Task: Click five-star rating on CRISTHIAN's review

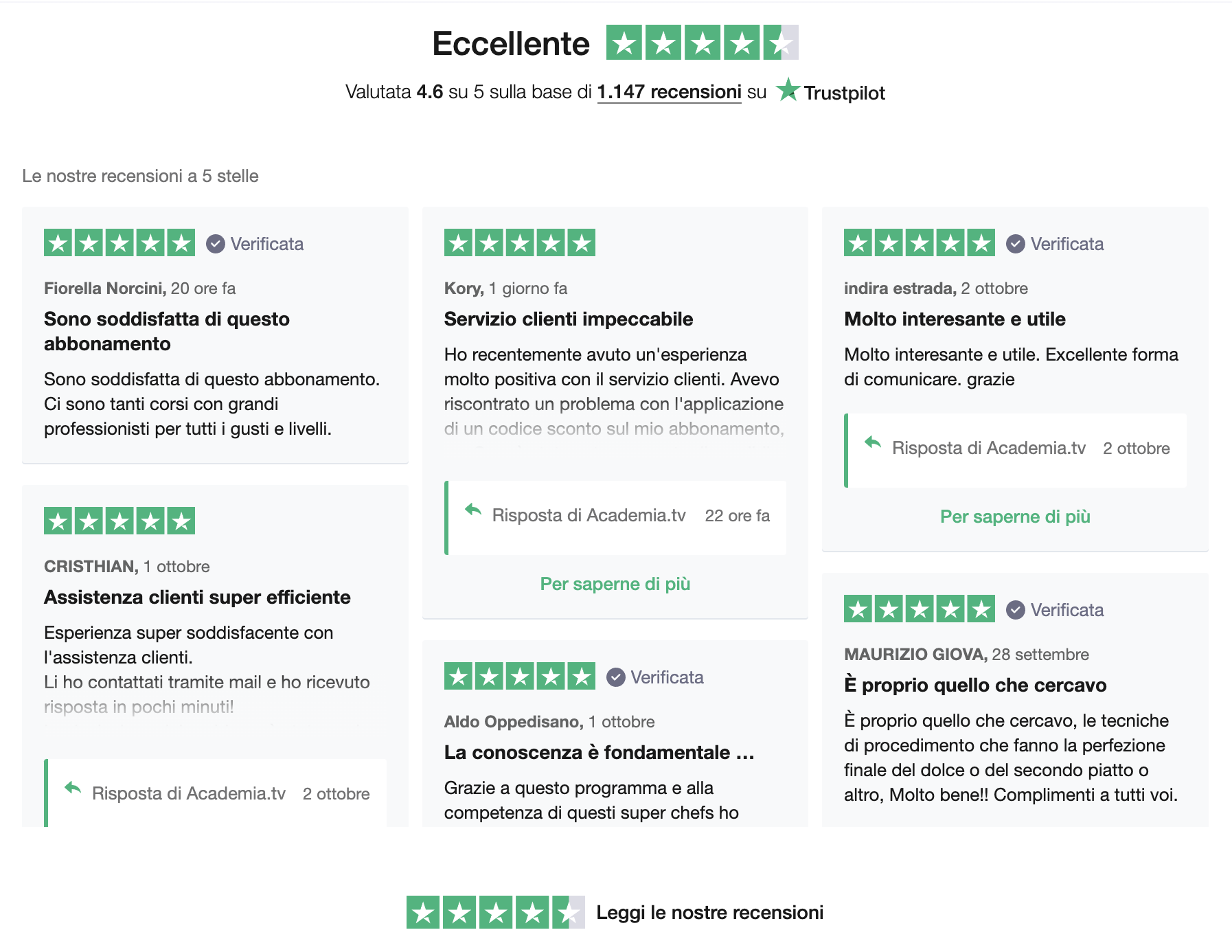Action: [119, 521]
